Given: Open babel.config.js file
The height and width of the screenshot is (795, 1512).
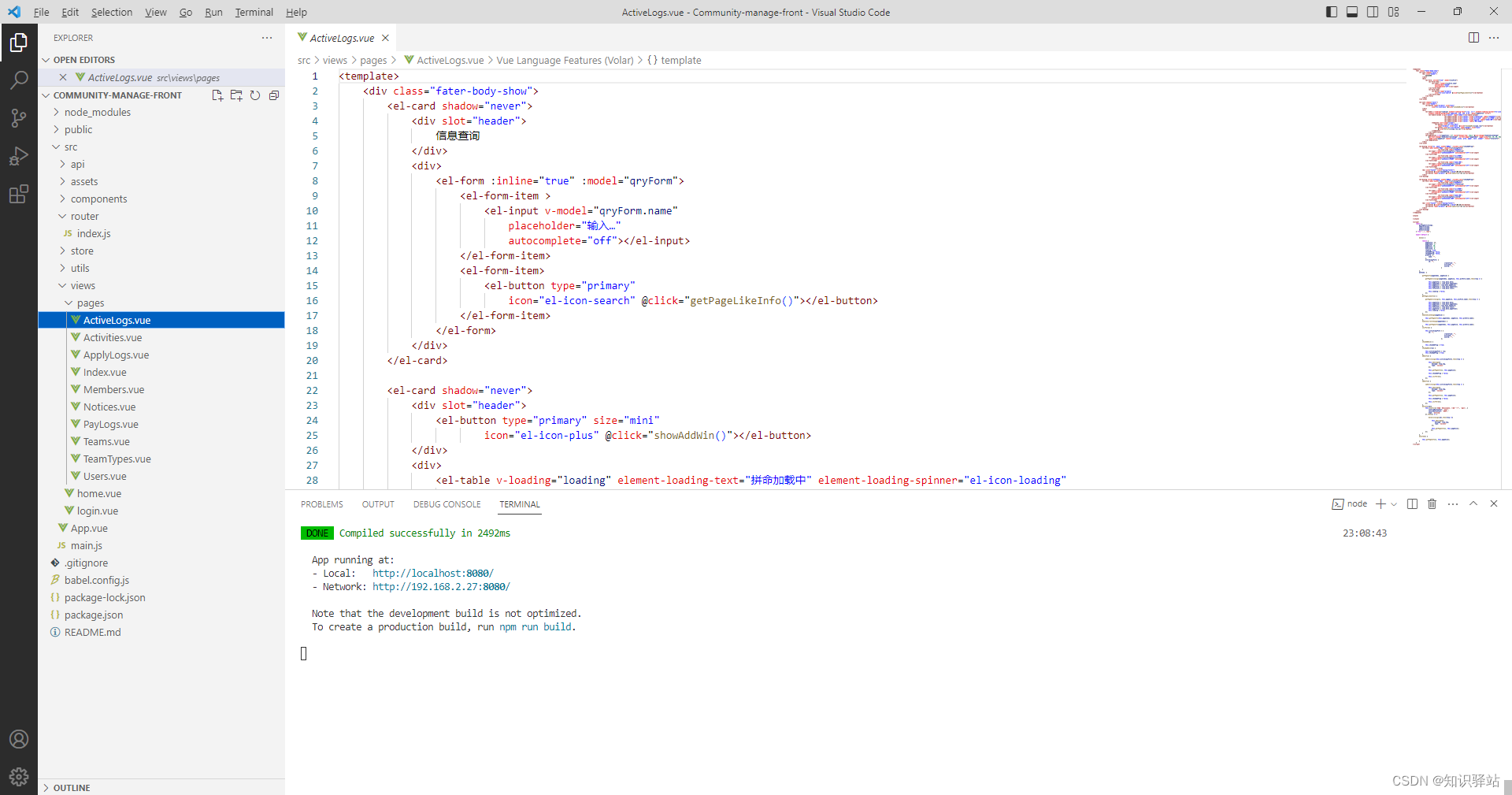Looking at the screenshot, I should (x=161, y=581).
